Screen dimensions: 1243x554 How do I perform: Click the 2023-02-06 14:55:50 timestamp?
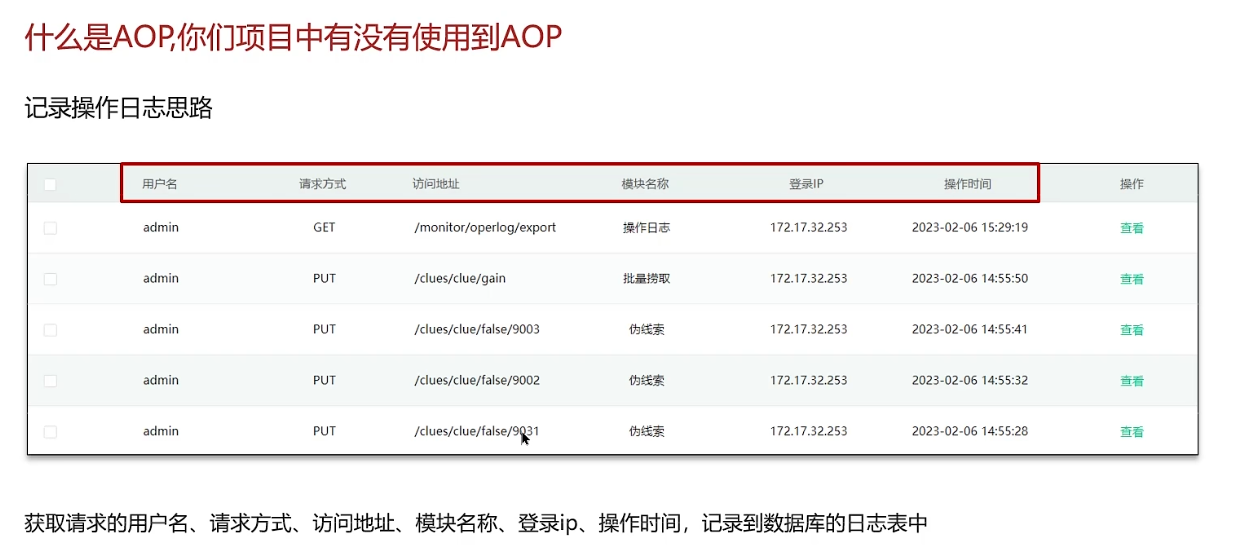pyautogui.click(x=970, y=278)
